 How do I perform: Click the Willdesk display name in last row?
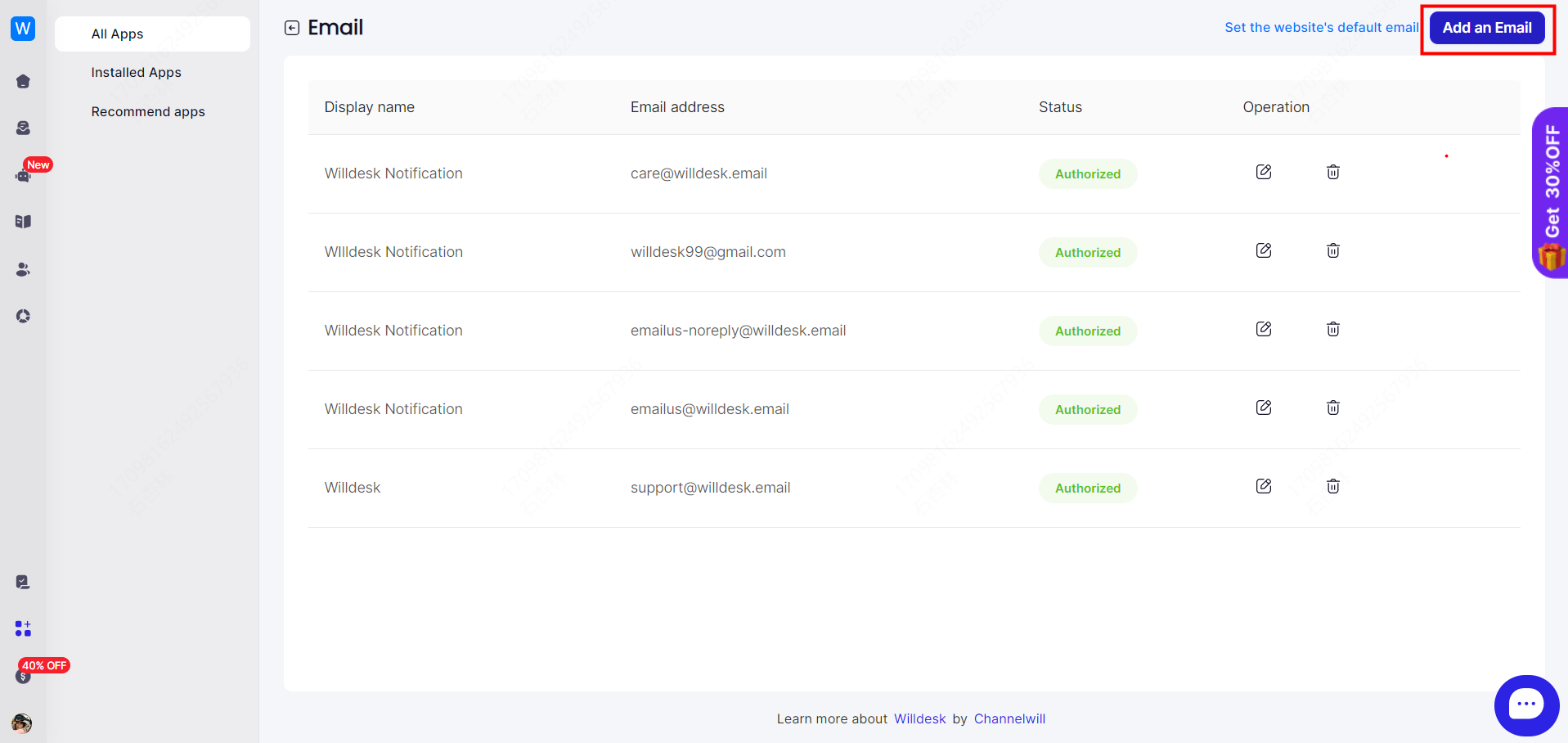pyautogui.click(x=353, y=488)
